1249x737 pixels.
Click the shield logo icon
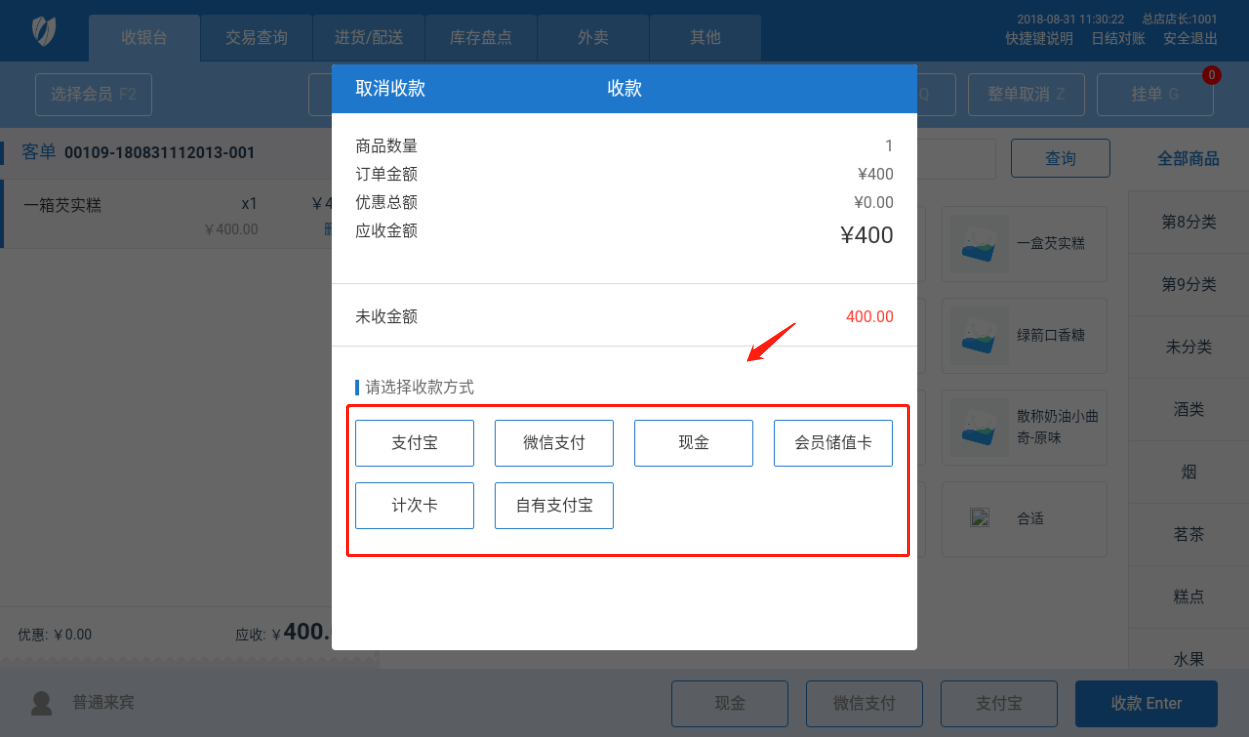(x=43, y=31)
